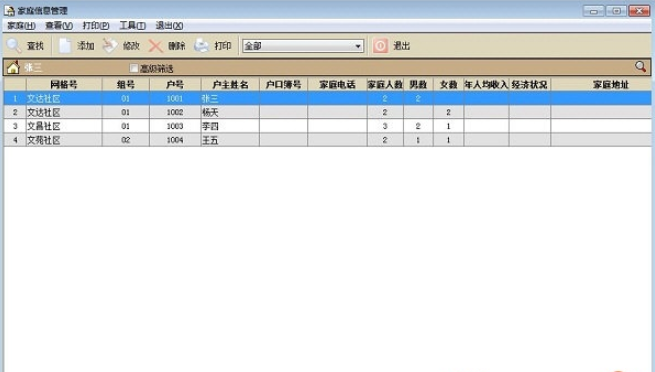
Task: Click the 女数 column header
Action: pos(449,85)
